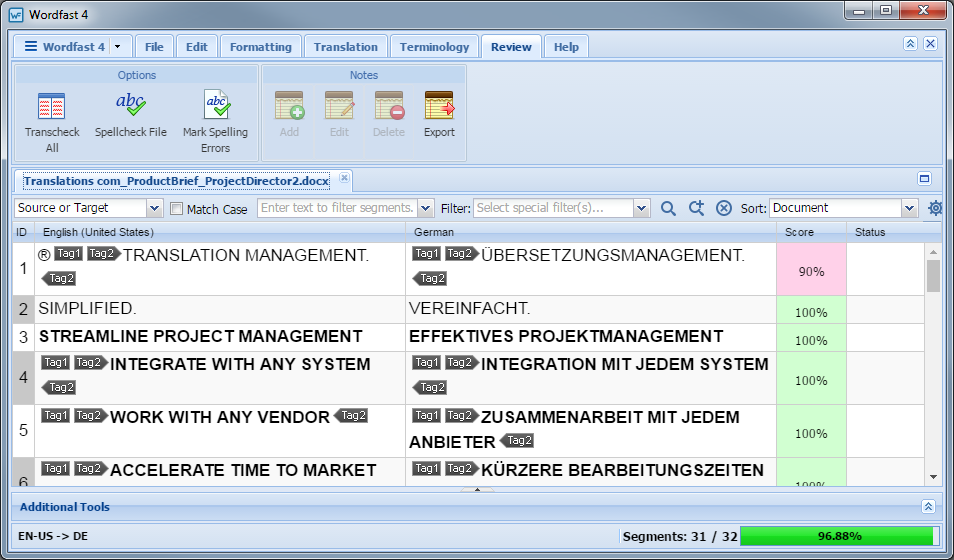The image size is (954, 560).
Task: Open the Help tab
Action: click(x=566, y=47)
